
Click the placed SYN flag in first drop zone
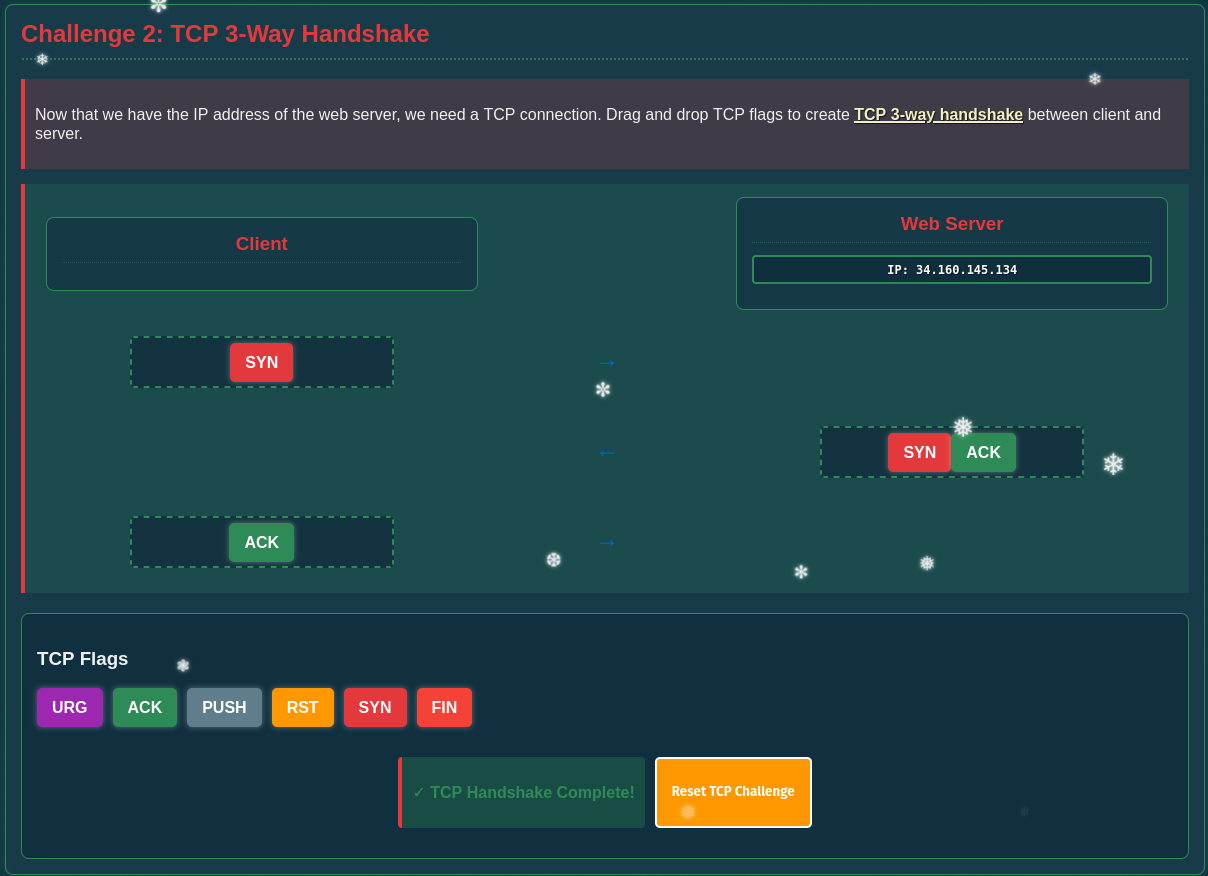point(261,362)
